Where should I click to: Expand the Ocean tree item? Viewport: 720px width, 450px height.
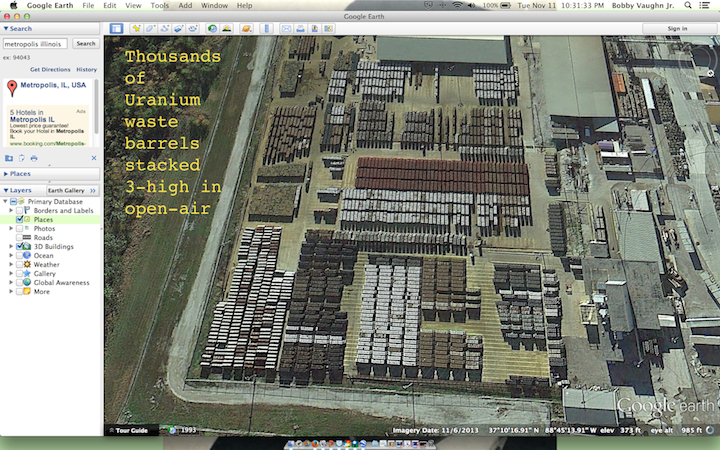[x=11, y=255]
